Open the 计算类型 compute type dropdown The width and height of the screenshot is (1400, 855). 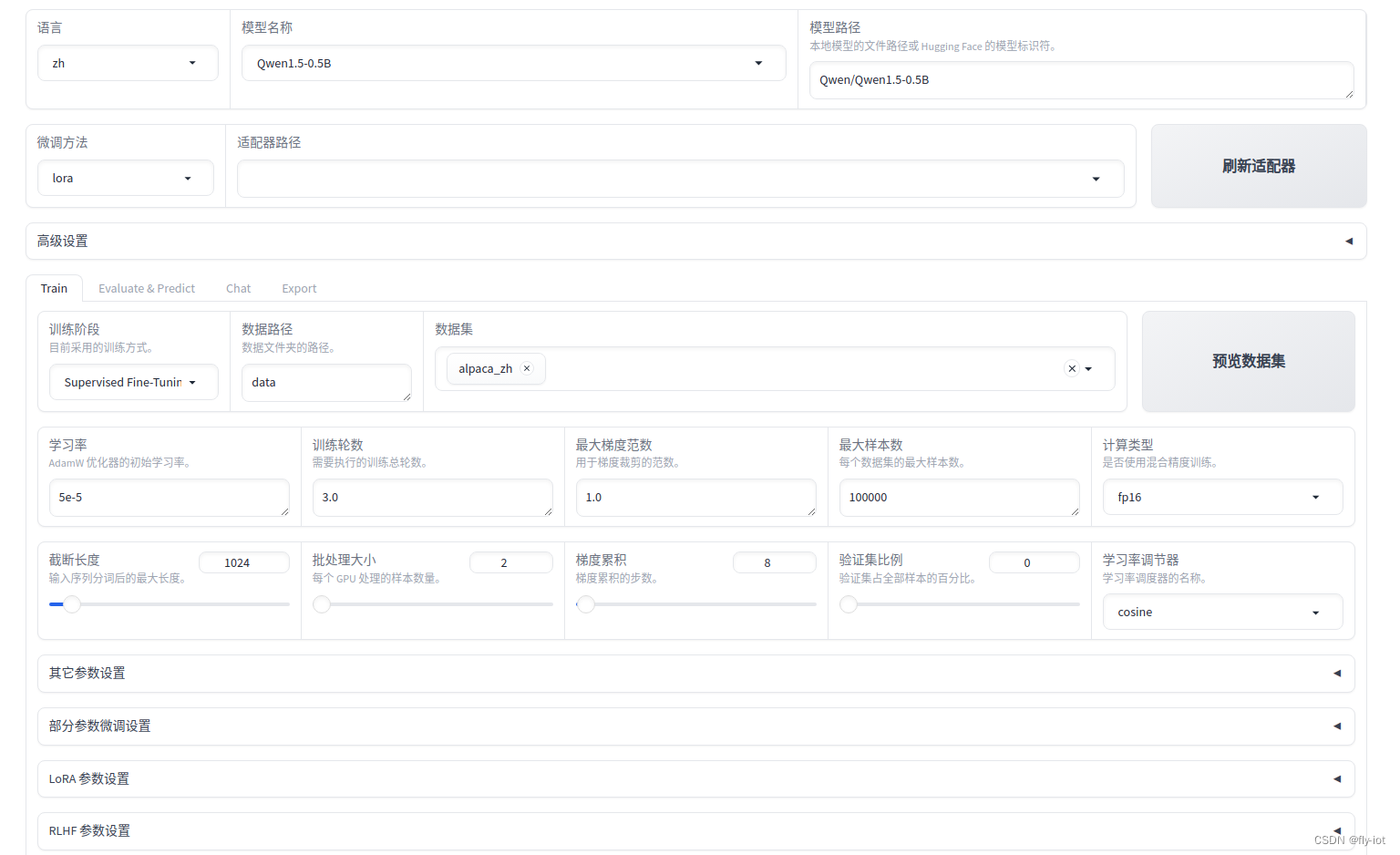point(1222,497)
